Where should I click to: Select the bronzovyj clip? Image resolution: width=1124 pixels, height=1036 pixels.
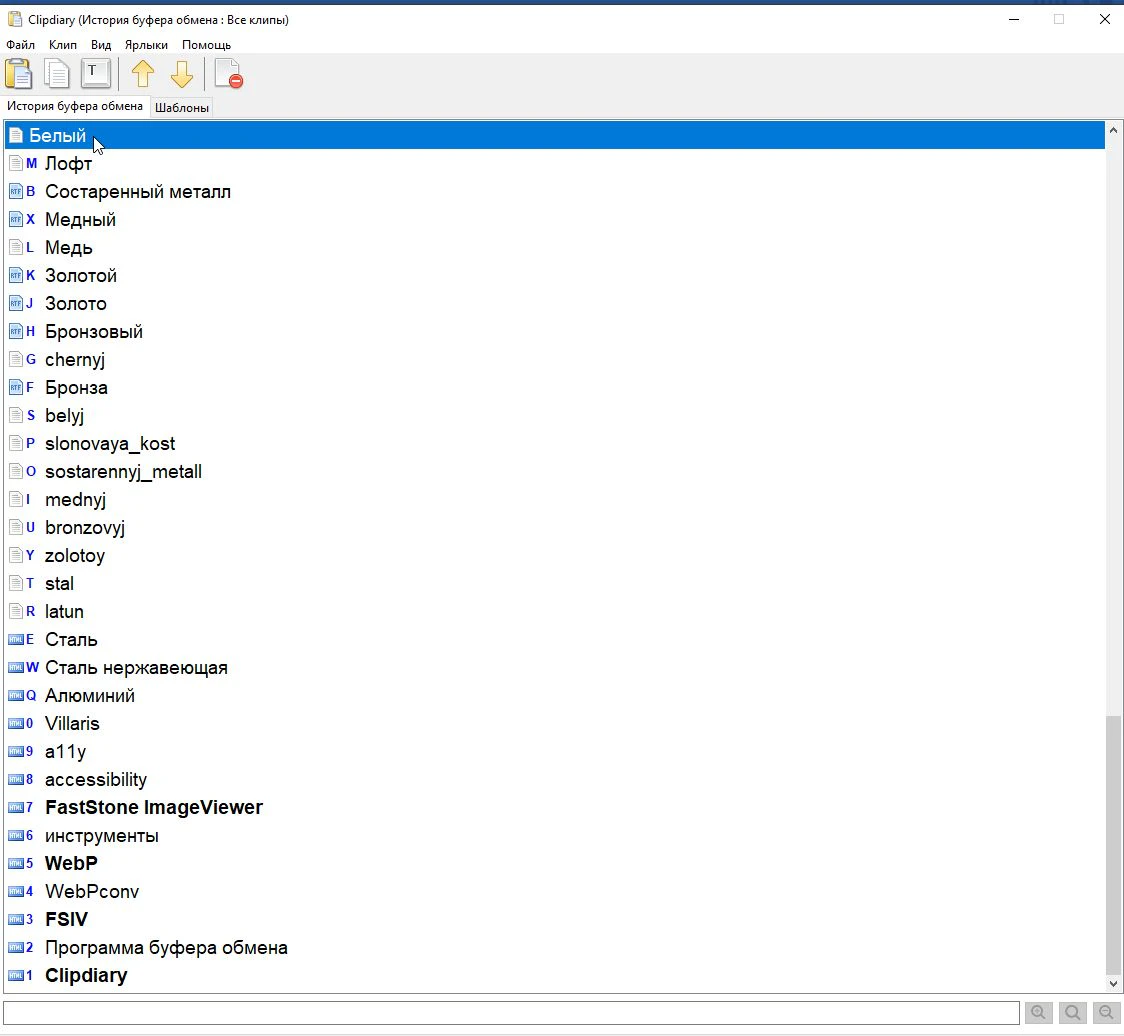click(x=555, y=527)
